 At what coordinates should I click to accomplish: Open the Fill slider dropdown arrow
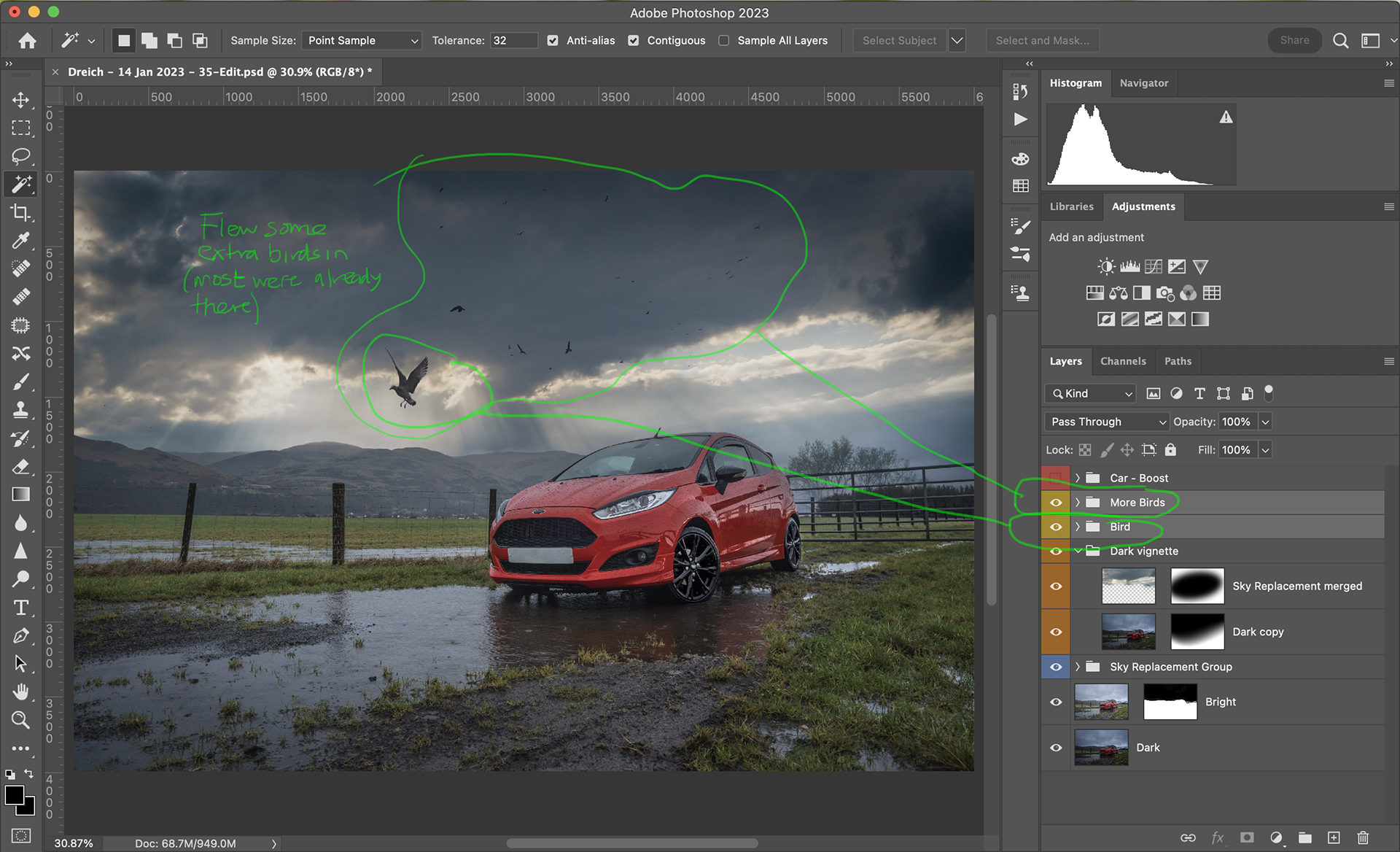coord(1266,450)
